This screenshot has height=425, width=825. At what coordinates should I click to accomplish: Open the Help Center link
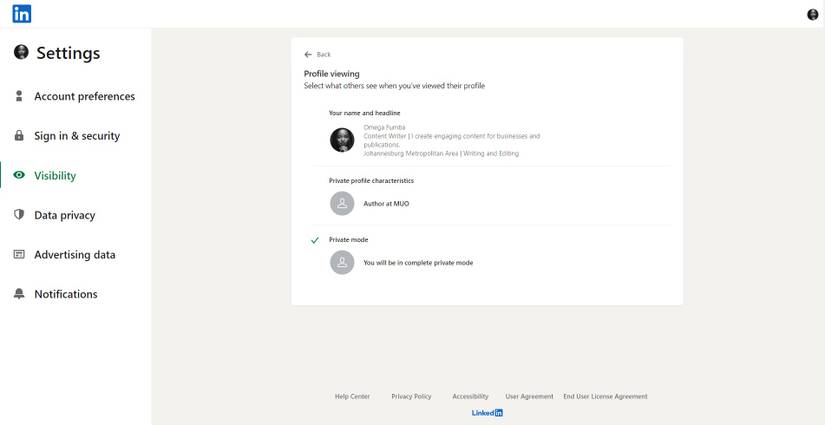coord(352,396)
